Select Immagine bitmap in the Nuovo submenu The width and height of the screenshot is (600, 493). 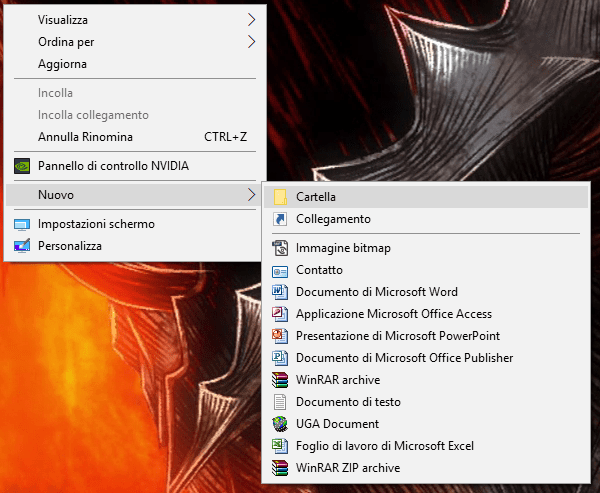[343, 248]
